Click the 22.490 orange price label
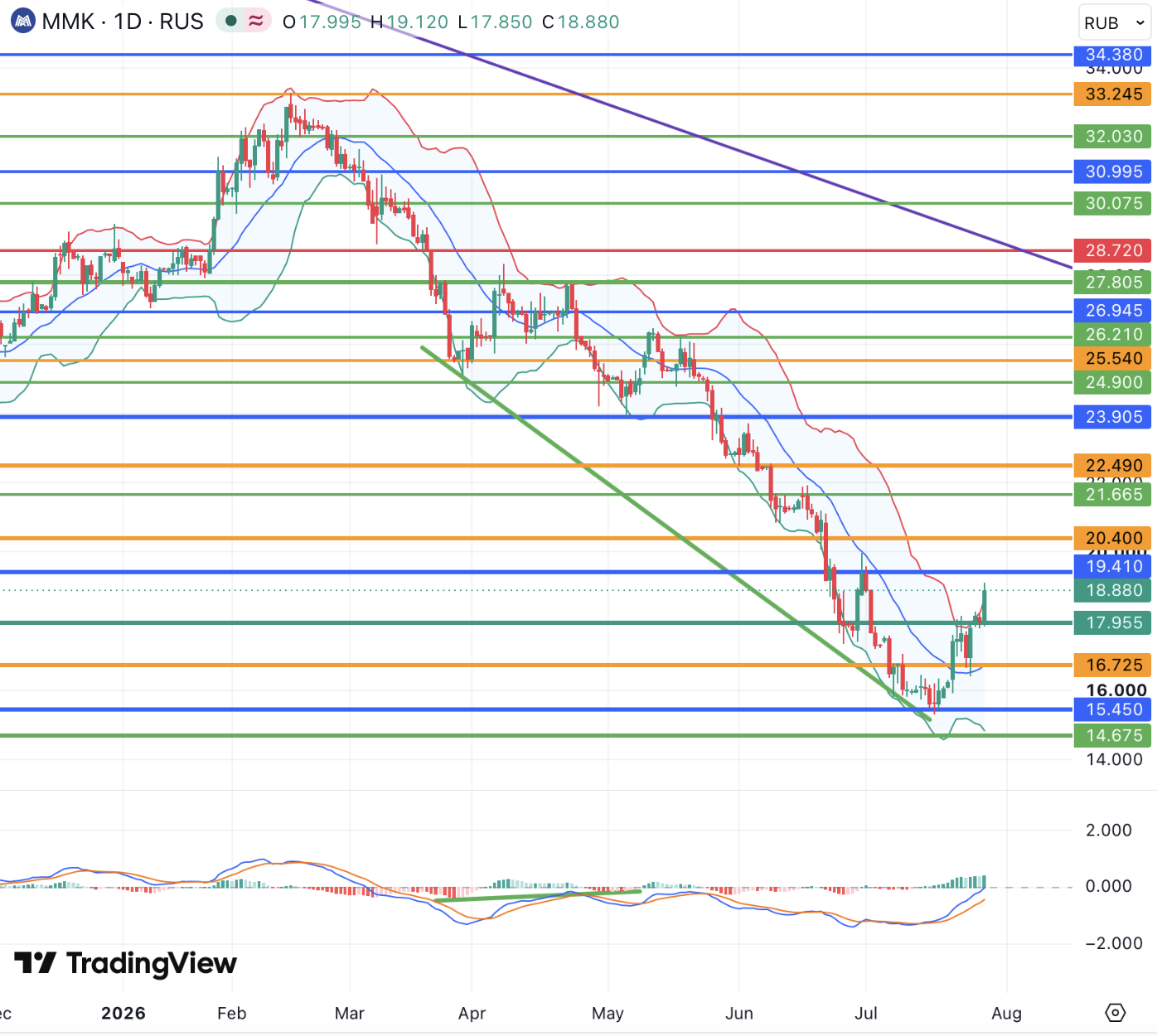Image resolution: width=1157 pixels, height=1036 pixels. (1113, 466)
